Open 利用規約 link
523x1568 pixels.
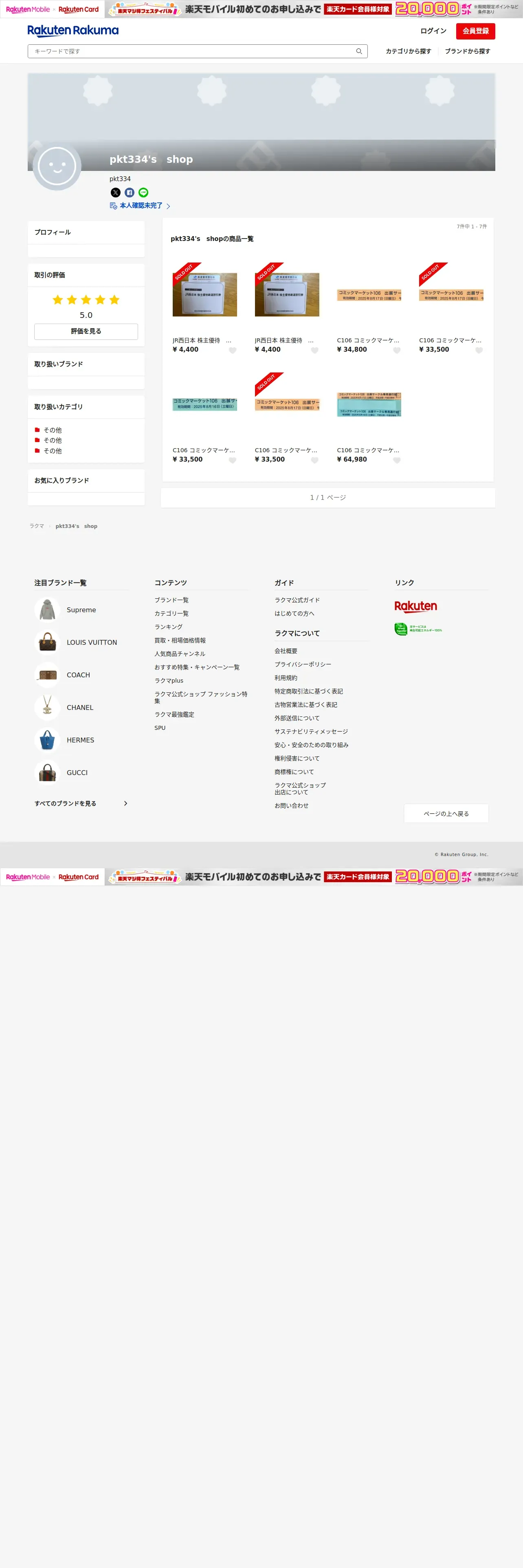[x=286, y=678]
